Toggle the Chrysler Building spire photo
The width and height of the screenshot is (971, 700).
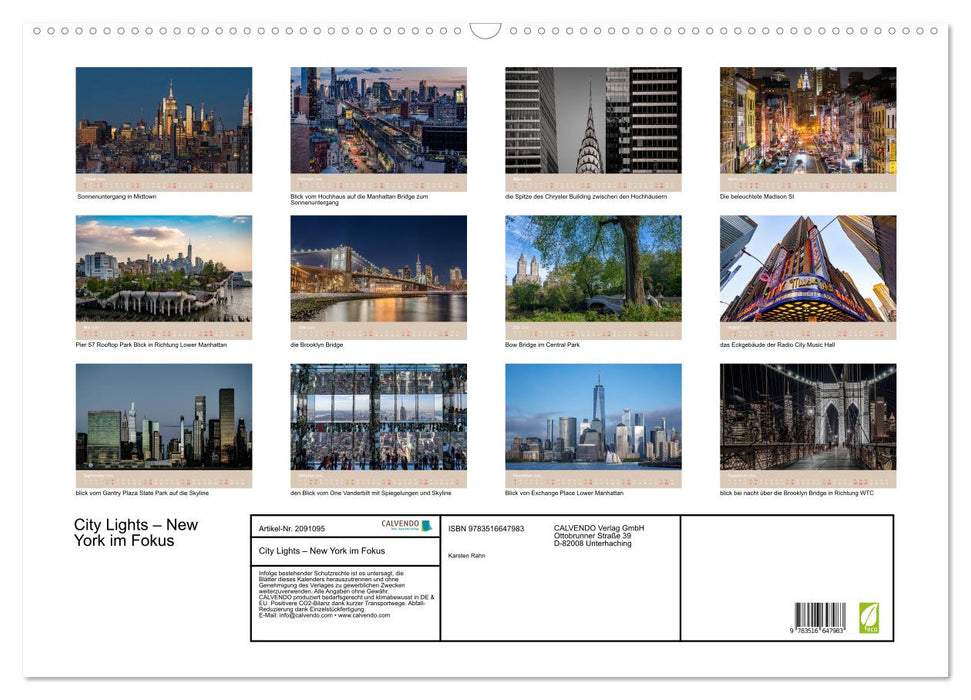pos(592,125)
